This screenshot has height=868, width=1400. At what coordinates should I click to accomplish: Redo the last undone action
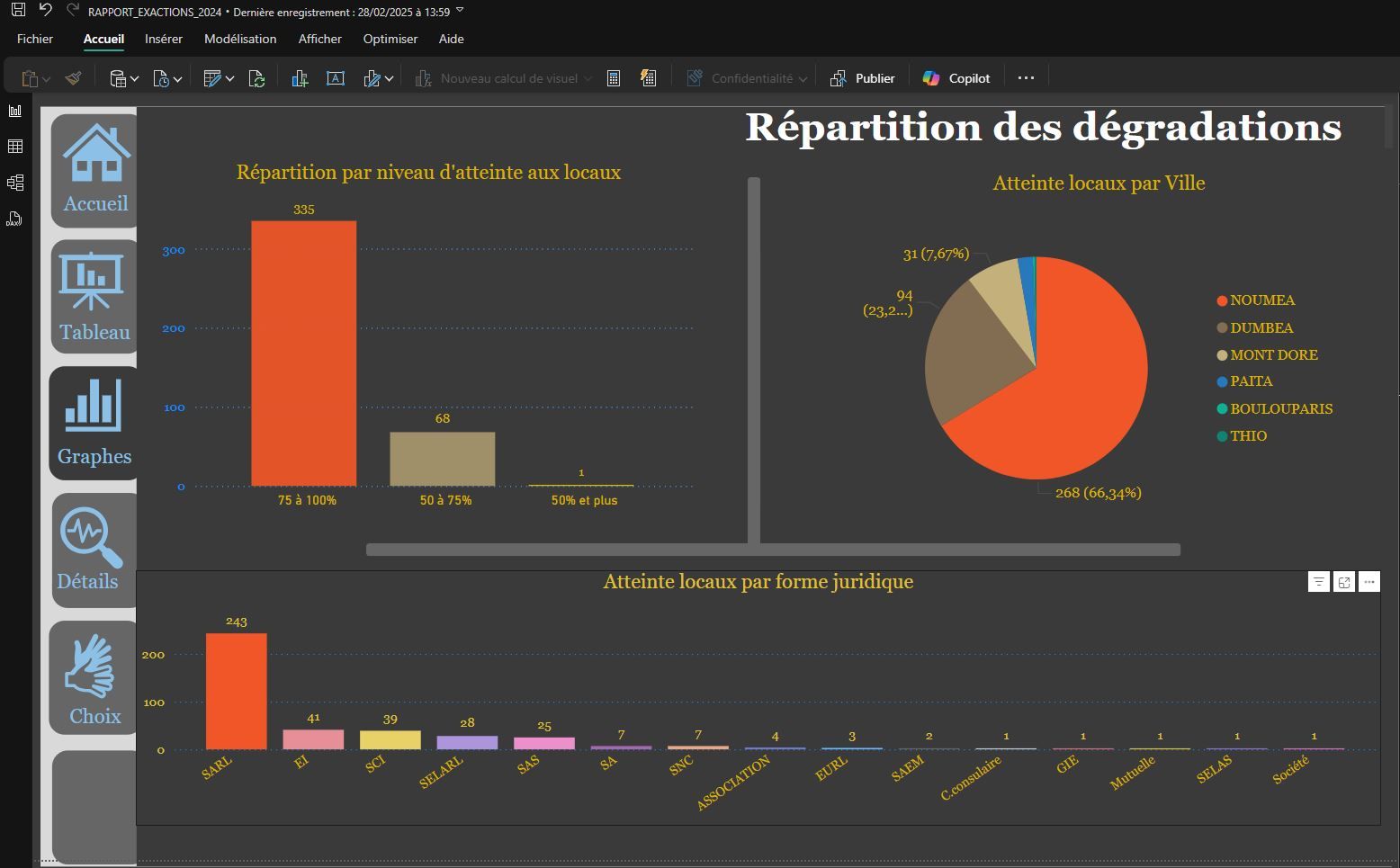73,11
